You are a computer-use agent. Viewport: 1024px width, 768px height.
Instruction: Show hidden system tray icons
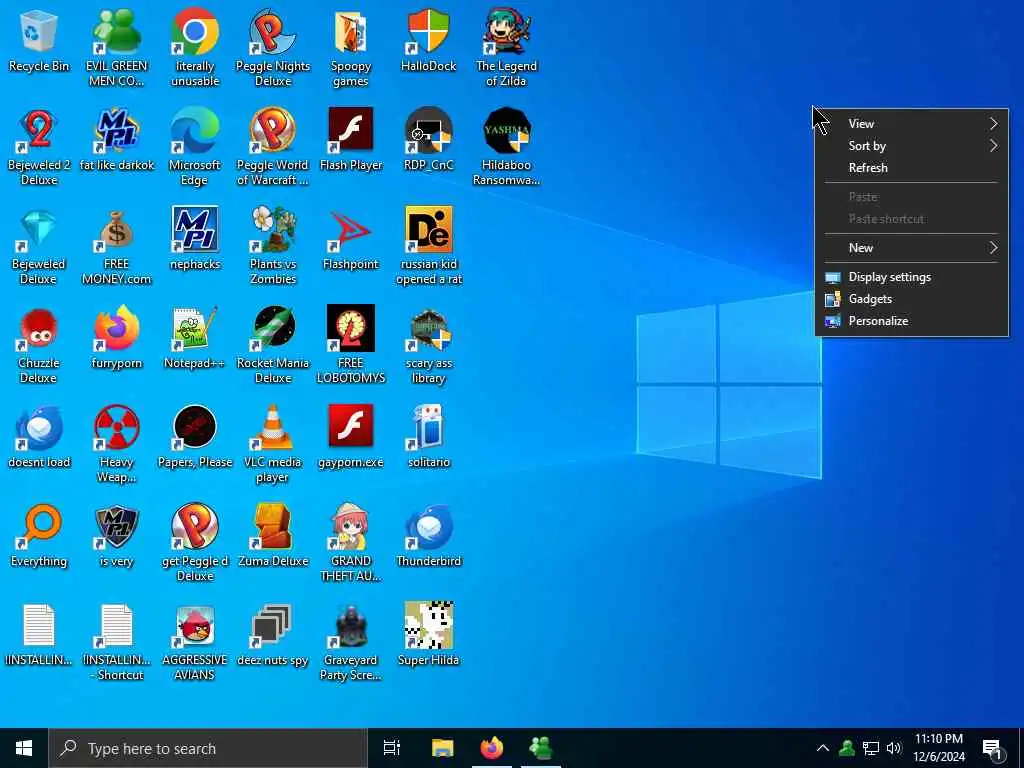823,748
